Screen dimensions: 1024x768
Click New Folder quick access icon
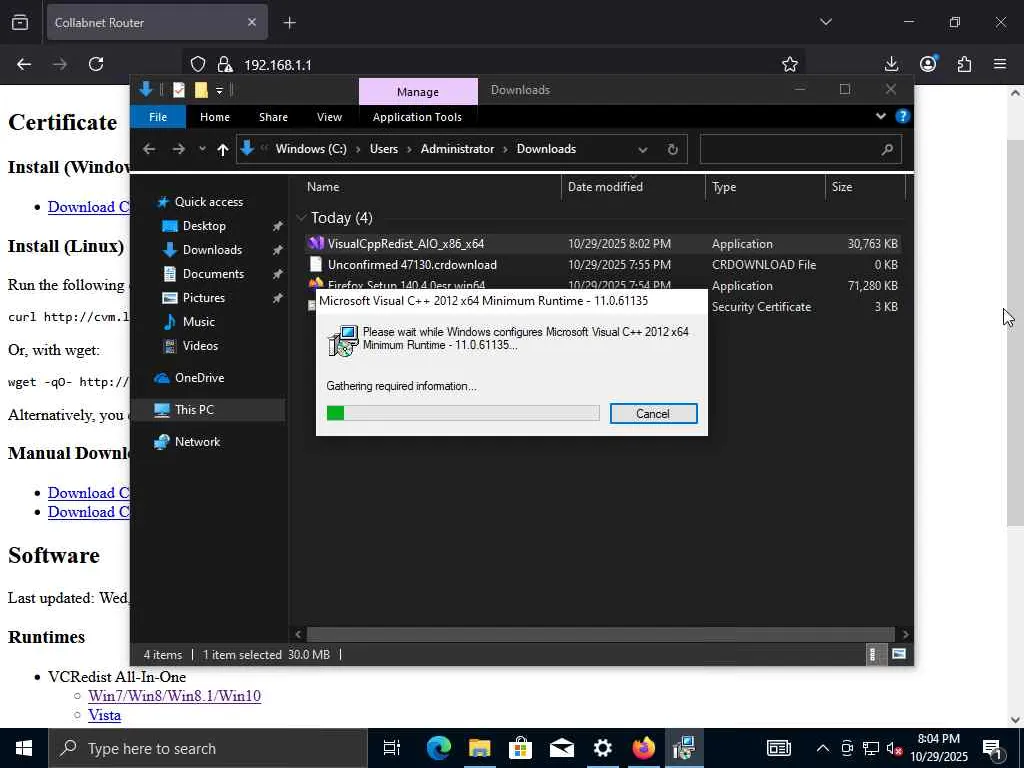pos(200,90)
